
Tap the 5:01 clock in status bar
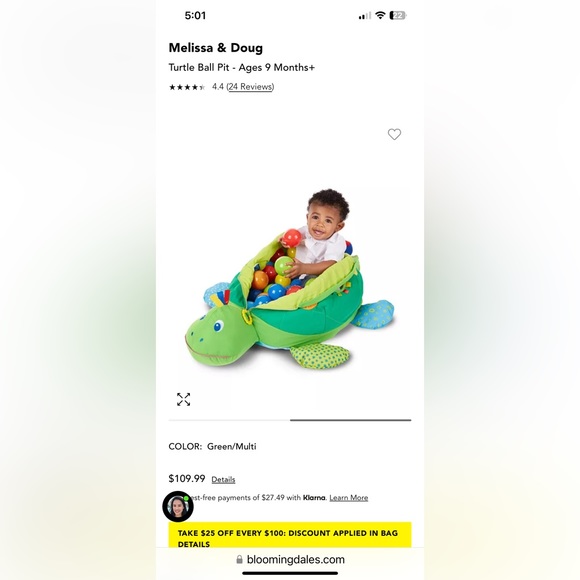point(195,16)
